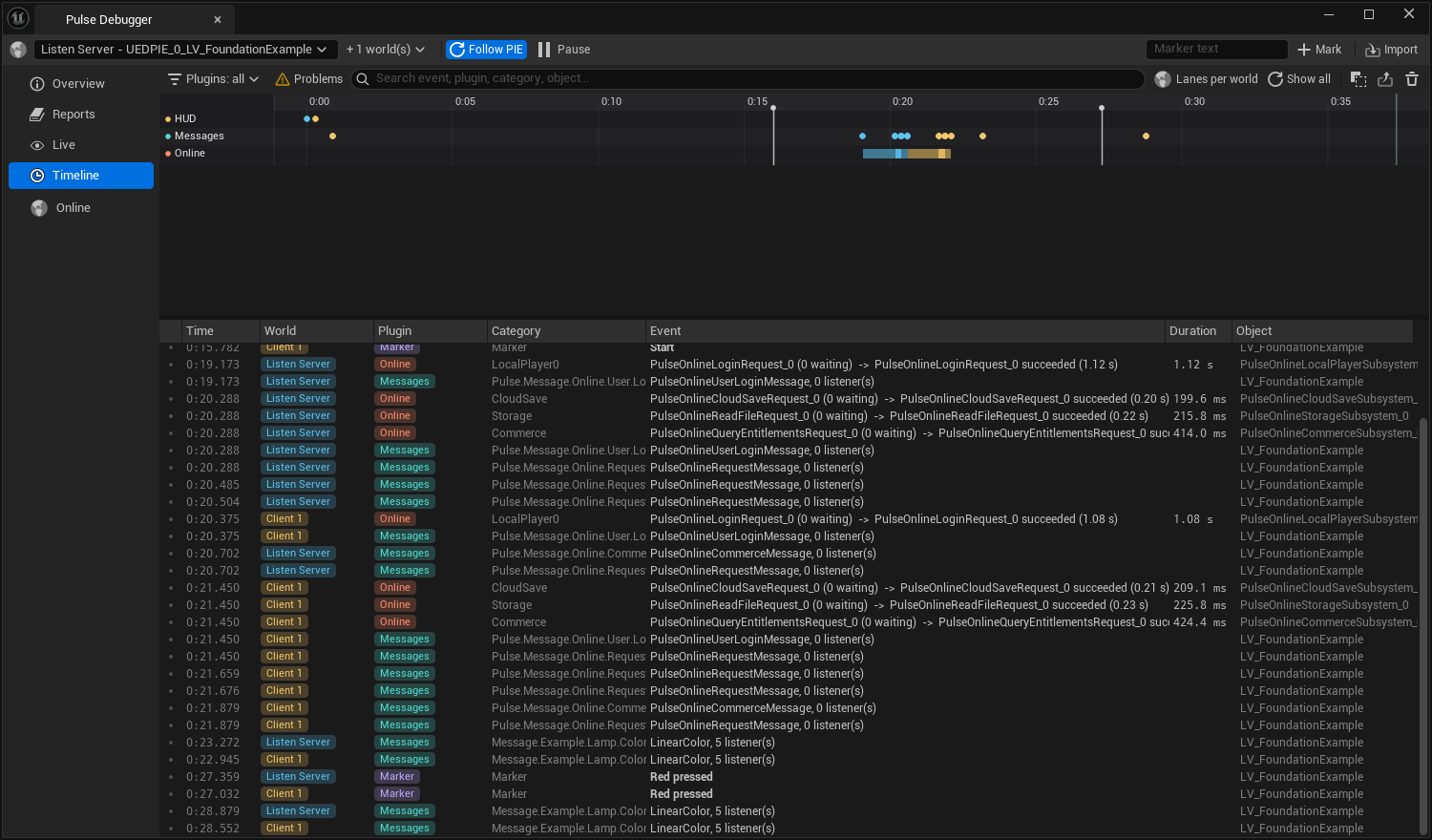The height and width of the screenshot is (840, 1432).
Task: Toggle Lanes per world
Action: pyautogui.click(x=1206, y=79)
